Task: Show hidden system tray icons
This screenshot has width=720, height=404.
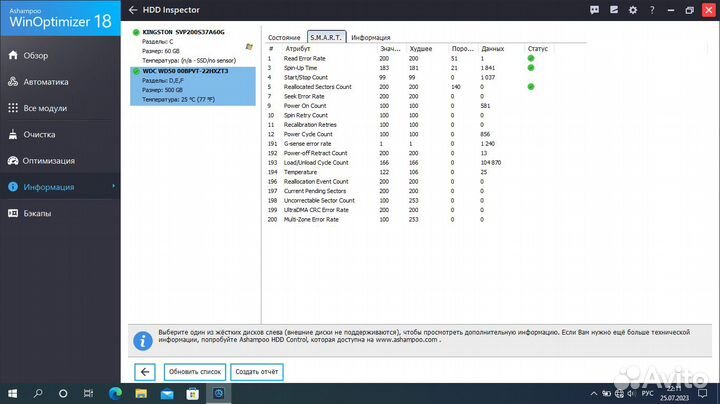Action: tap(593, 393)
